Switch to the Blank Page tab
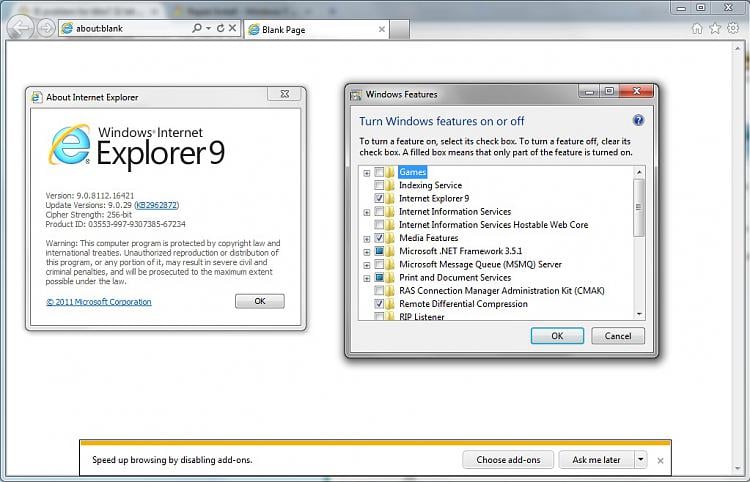Viewport: 750px width, 482px height. 317,30
